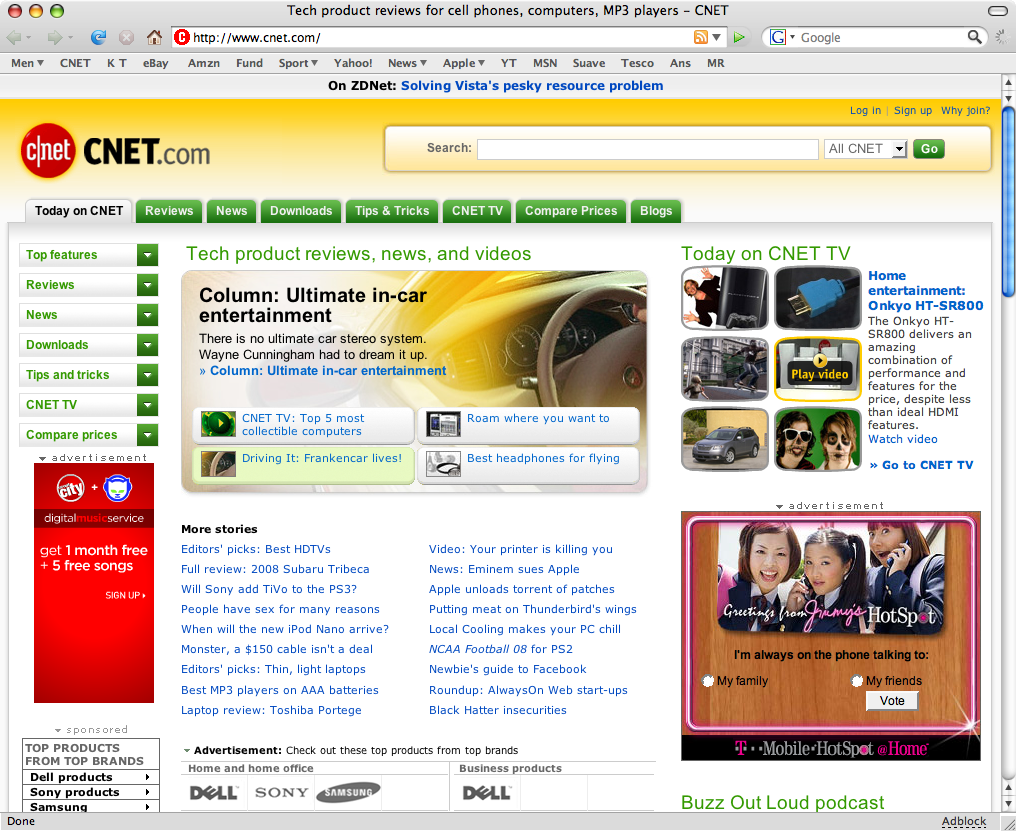Click the Watch video link
Viewport: 1016px width, 831px height.
pos(903,439)
